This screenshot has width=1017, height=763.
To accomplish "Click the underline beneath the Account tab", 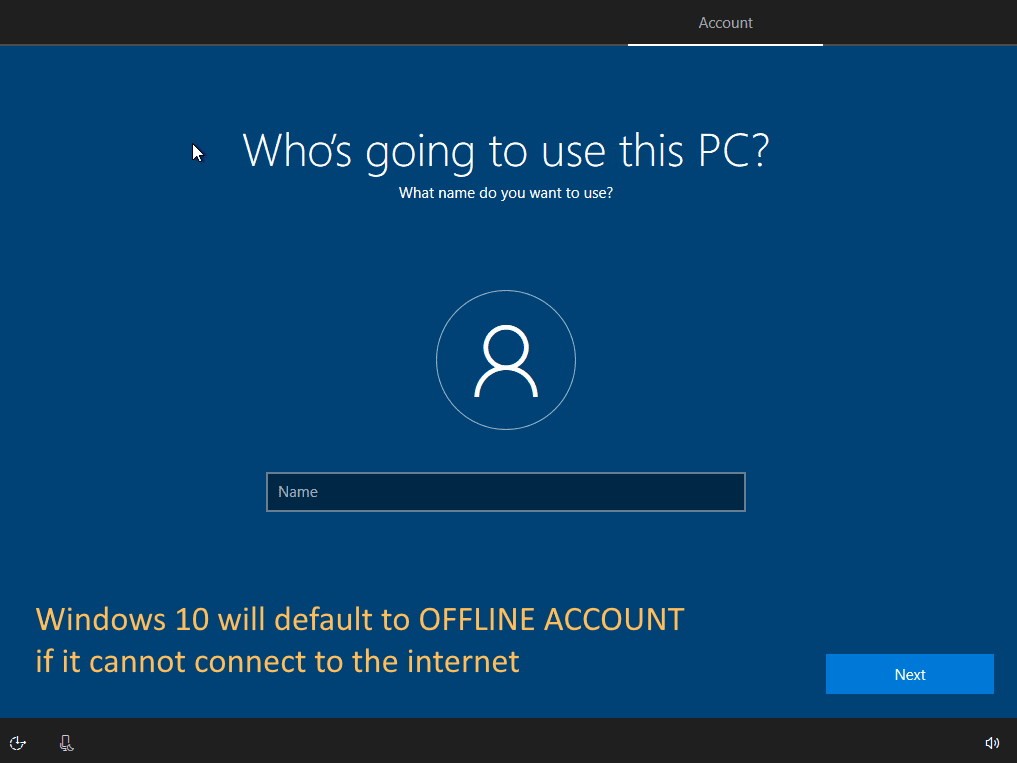I will (x=725, y=45).
